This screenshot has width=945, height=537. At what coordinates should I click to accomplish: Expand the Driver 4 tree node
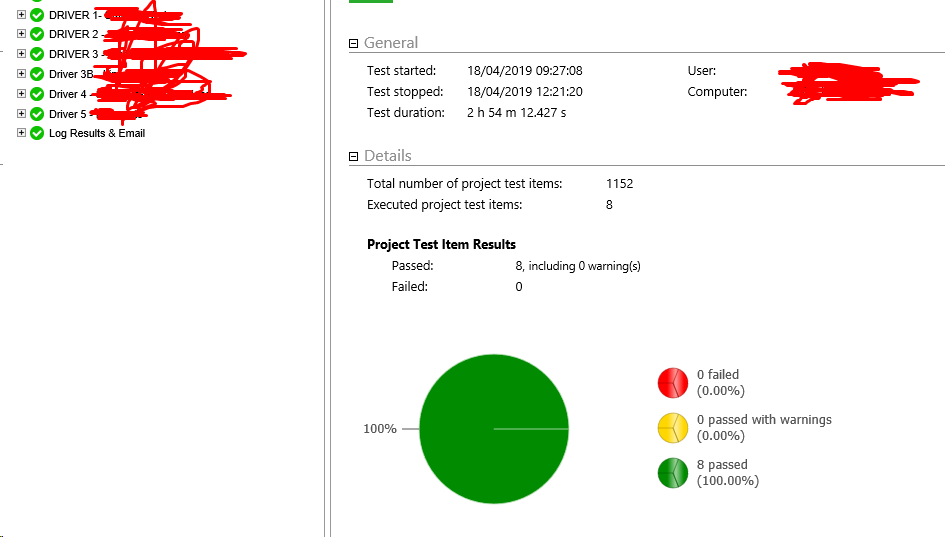[x=22, y=94]
